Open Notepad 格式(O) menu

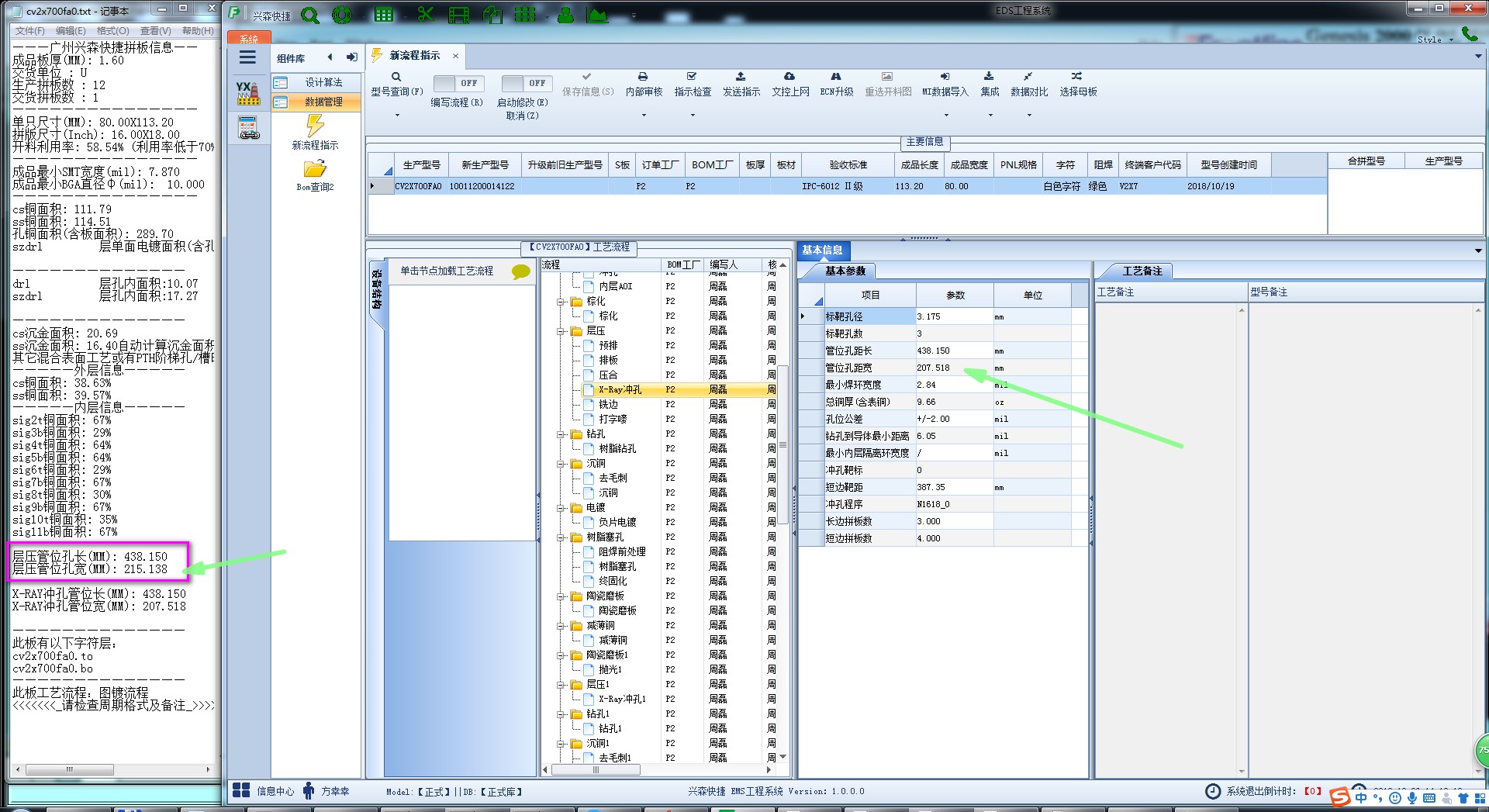point(112,31)
